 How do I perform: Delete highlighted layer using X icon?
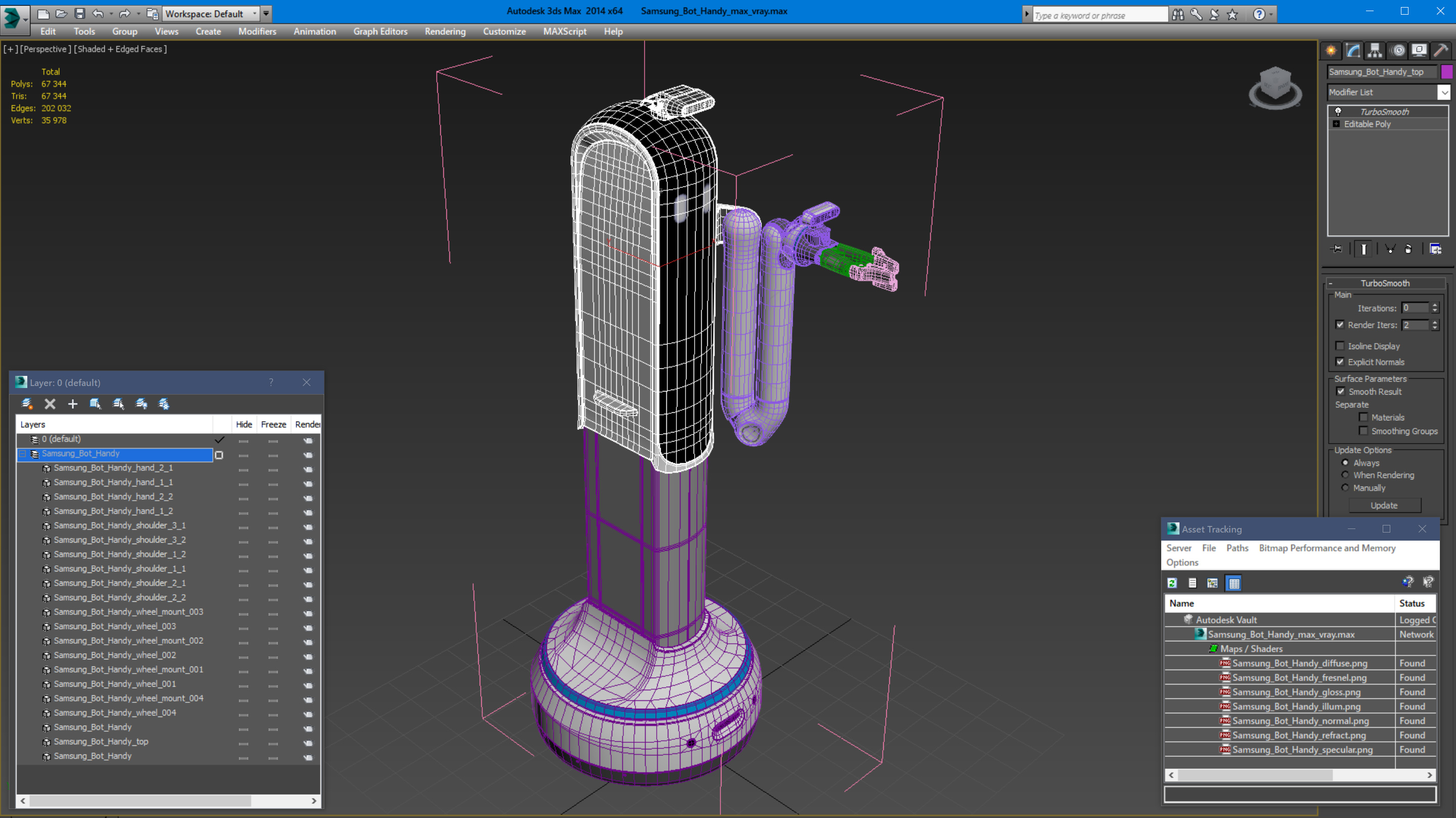coord(50,404)
